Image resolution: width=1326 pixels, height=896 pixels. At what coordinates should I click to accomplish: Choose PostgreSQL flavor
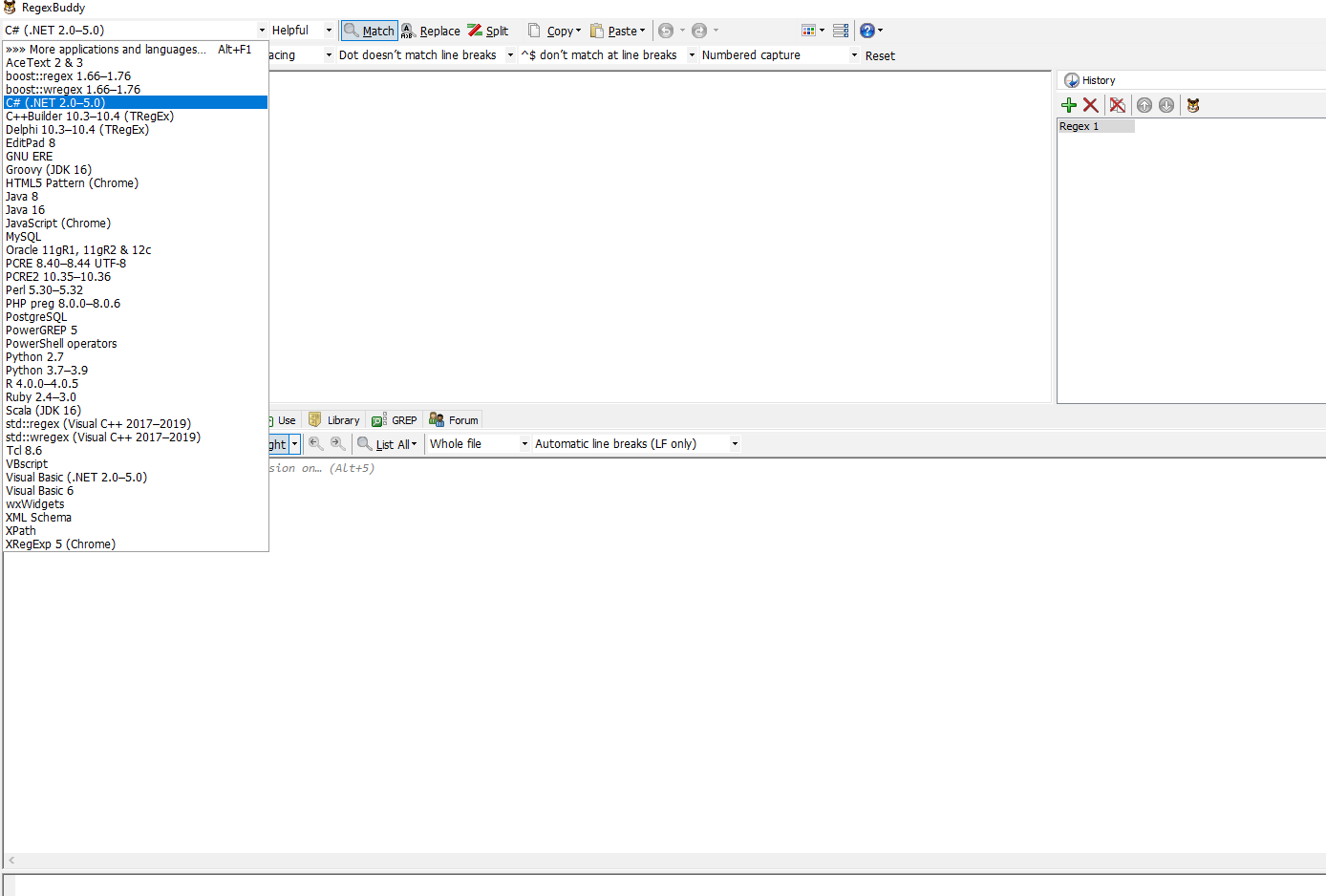click(x=136, y=317)
